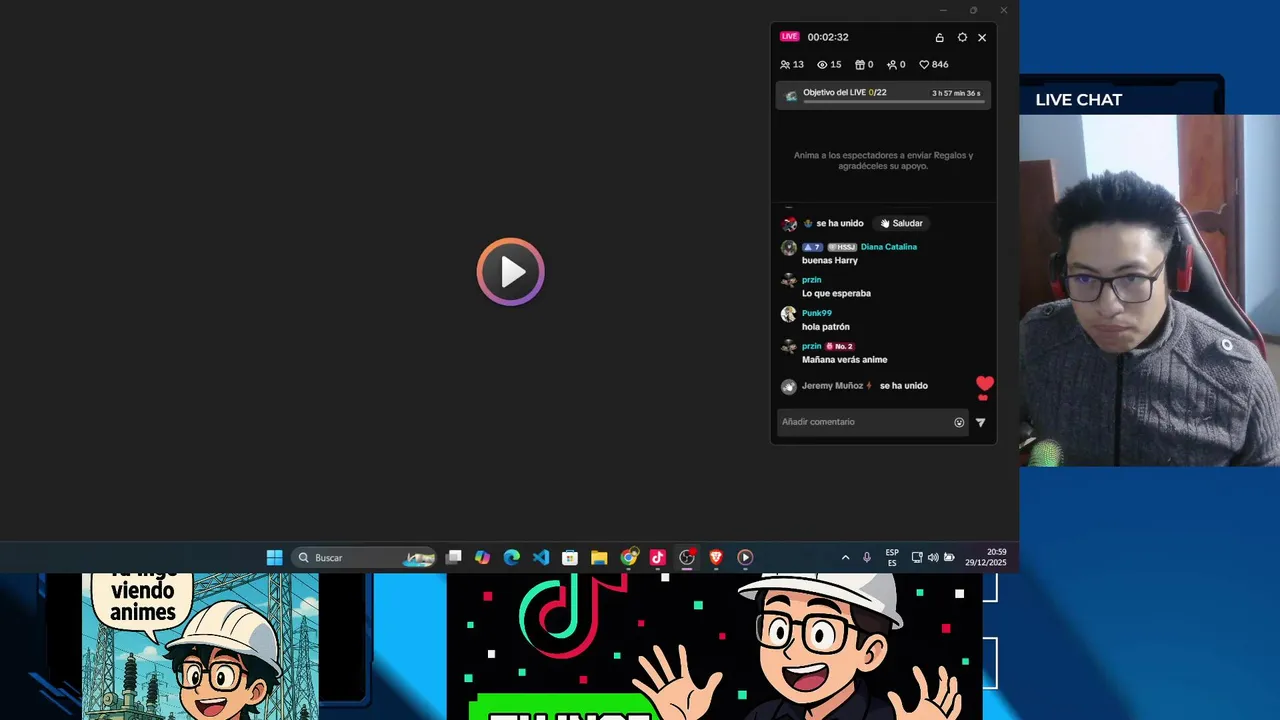Screen dimensions: 1280x720
Task: Toggle the lock icon in the LIVE panel
Action: tap(939, 37)
